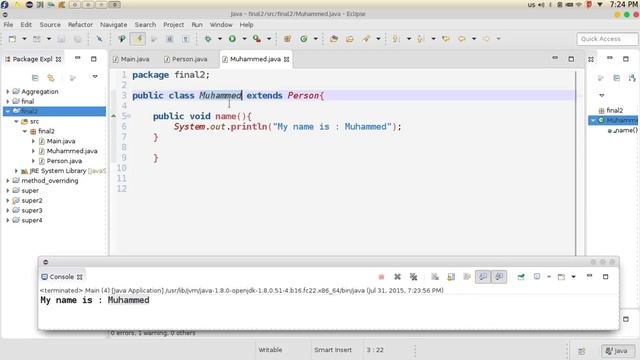640x360 pixels.
Task: Click the Debug bug icon in toolbar
Action: (x=208, y=39)
